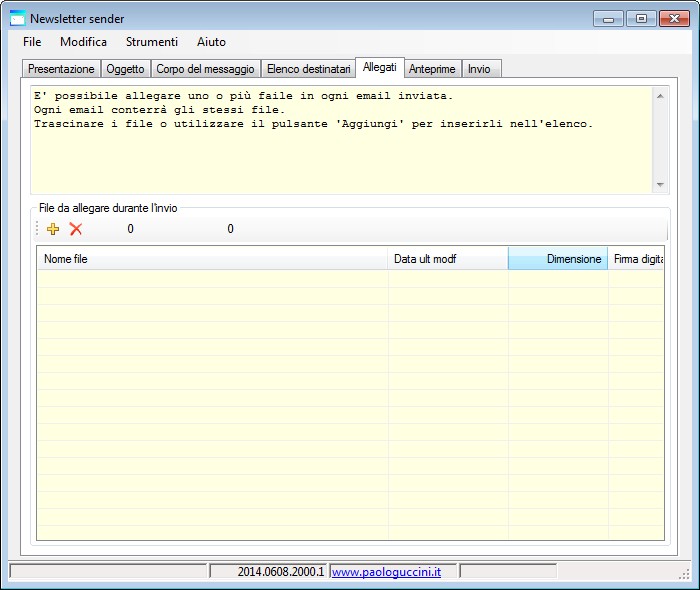Click the version text 2014.0608.2000.1
This screenshot has height=590, width=700.
(x=281, y=572)
